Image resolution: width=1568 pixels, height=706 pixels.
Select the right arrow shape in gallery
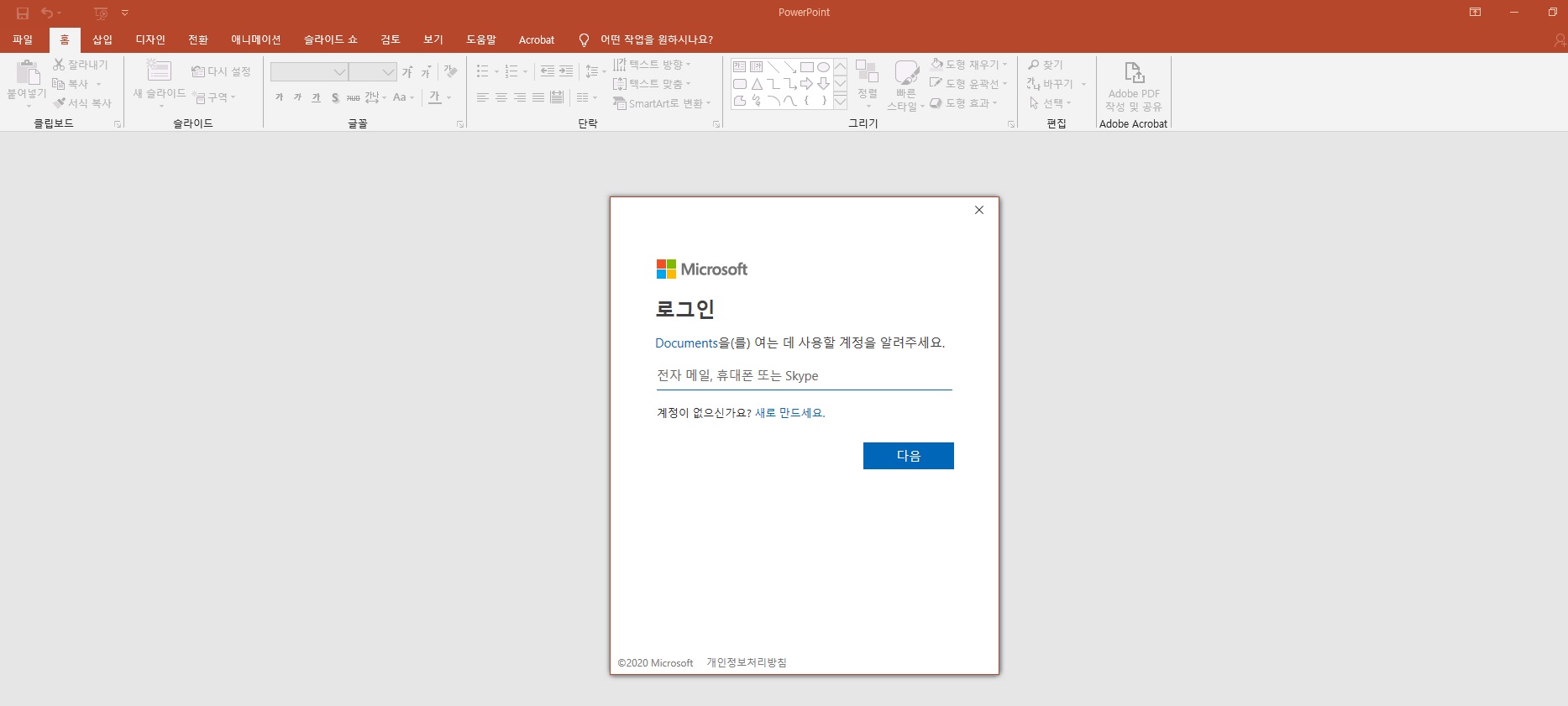pyautogui.click(x=806, y=84)
